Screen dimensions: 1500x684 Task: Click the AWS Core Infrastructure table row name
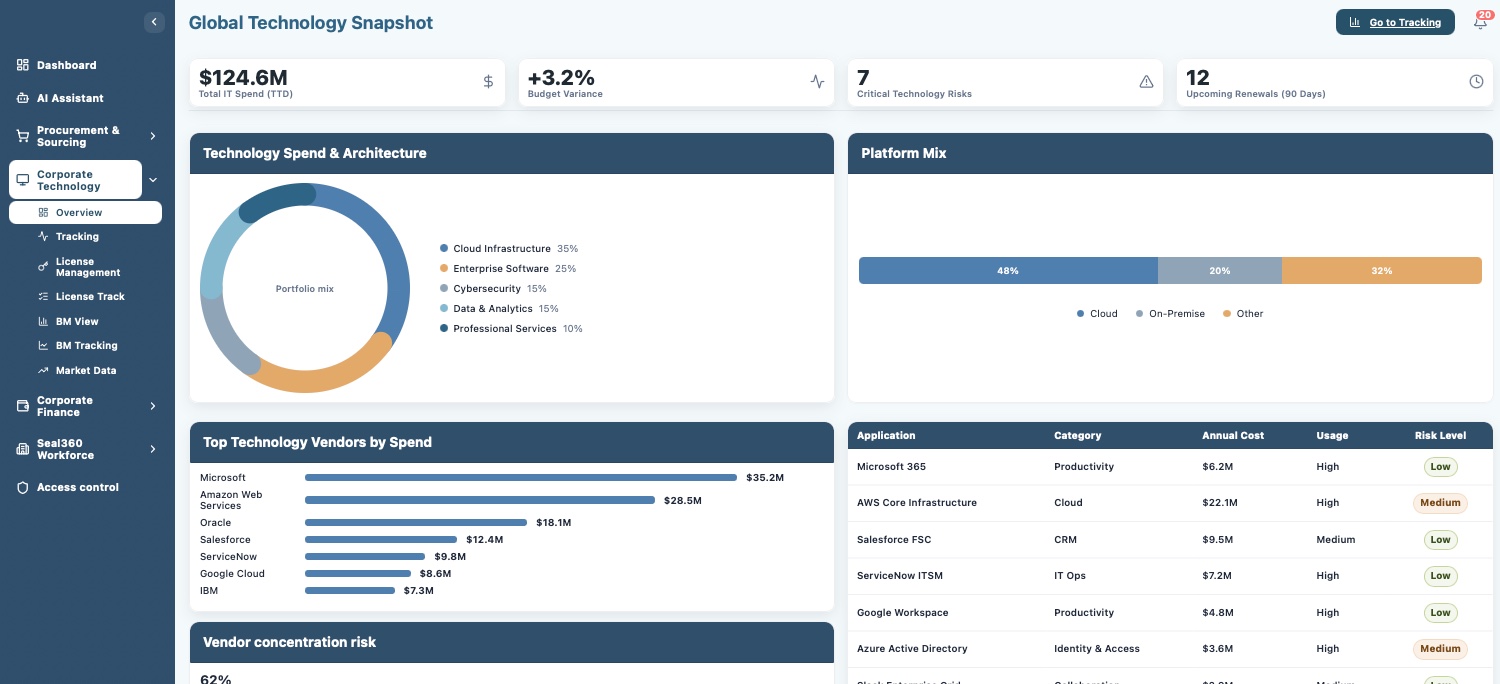(x=917, y=503)
